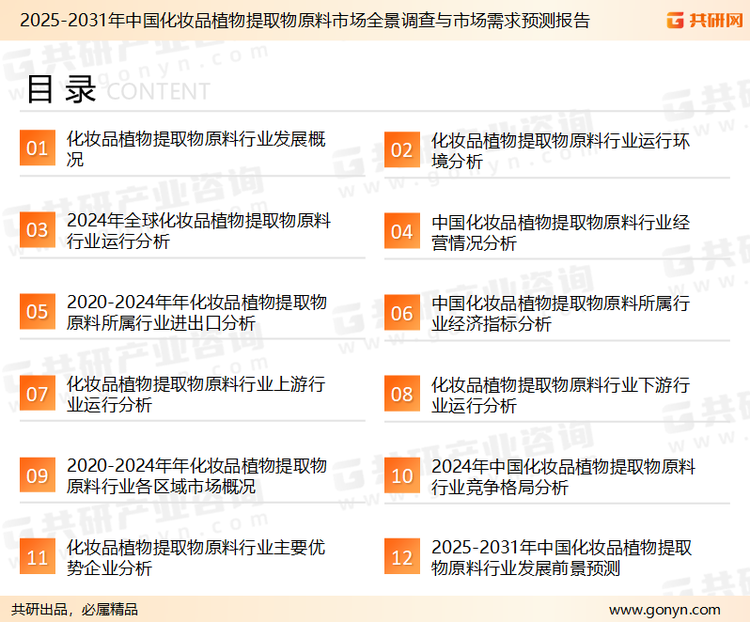
Task: Open www.gonyn.com link in footer
Action: click(664, 610)
